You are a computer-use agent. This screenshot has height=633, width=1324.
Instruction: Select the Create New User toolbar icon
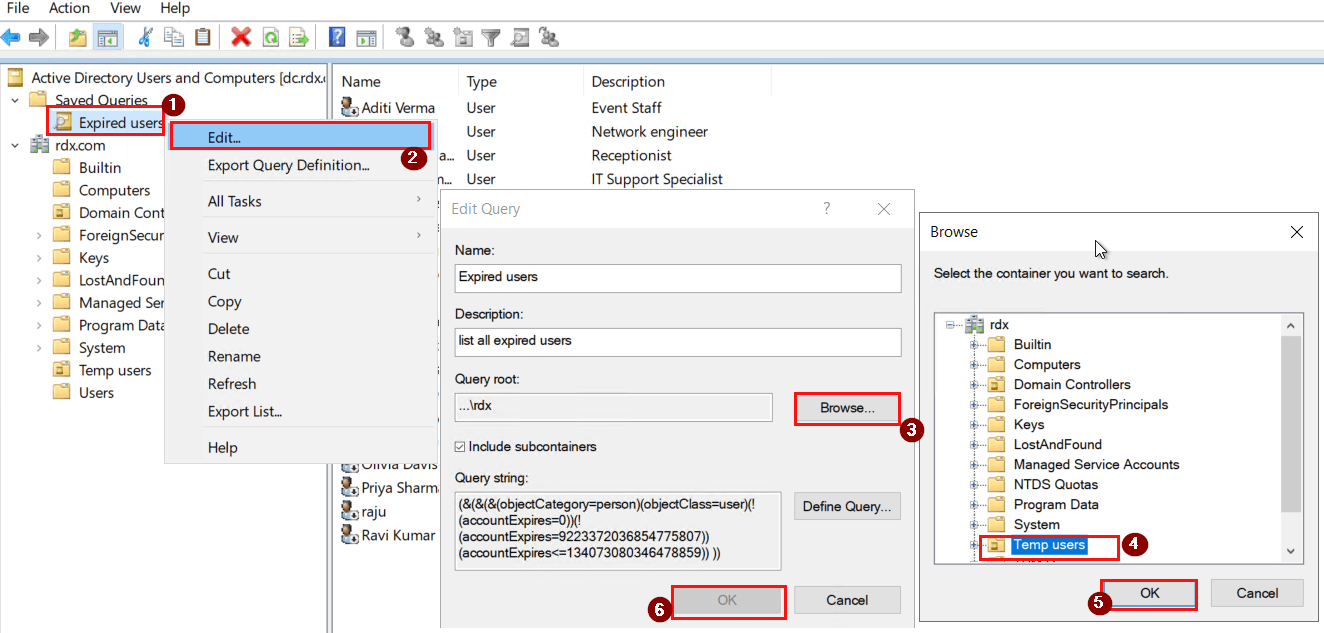click(406, 37)
